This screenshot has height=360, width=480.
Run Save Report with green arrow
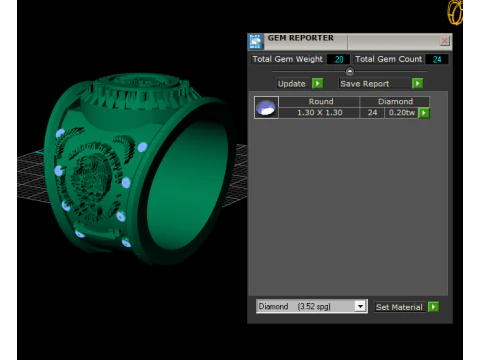point(418,83)
